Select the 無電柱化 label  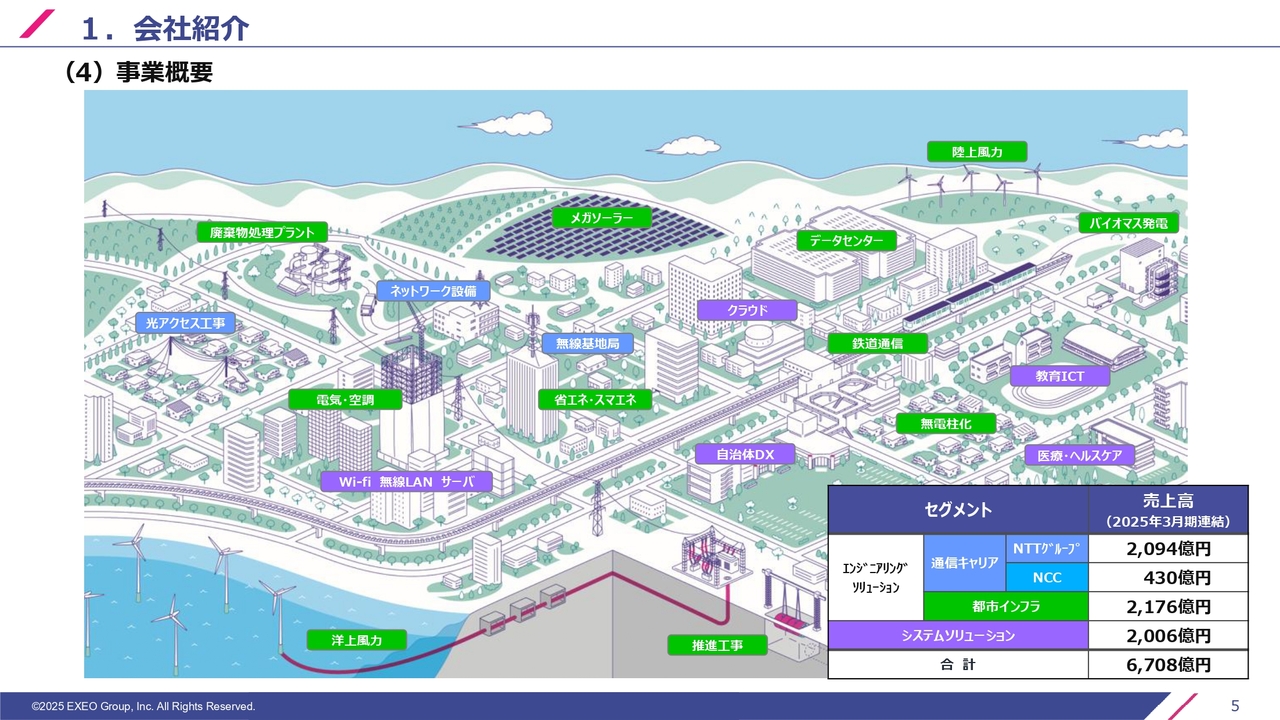pos(946,424)
